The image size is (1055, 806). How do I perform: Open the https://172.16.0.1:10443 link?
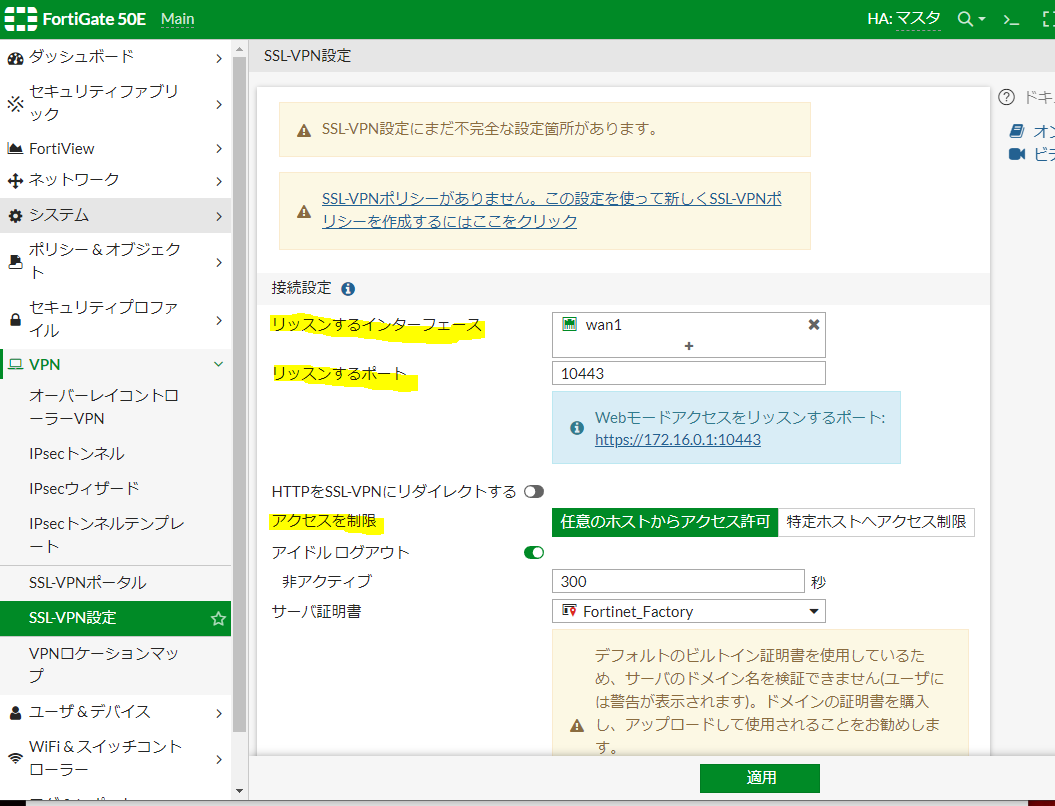coord(678,440)
